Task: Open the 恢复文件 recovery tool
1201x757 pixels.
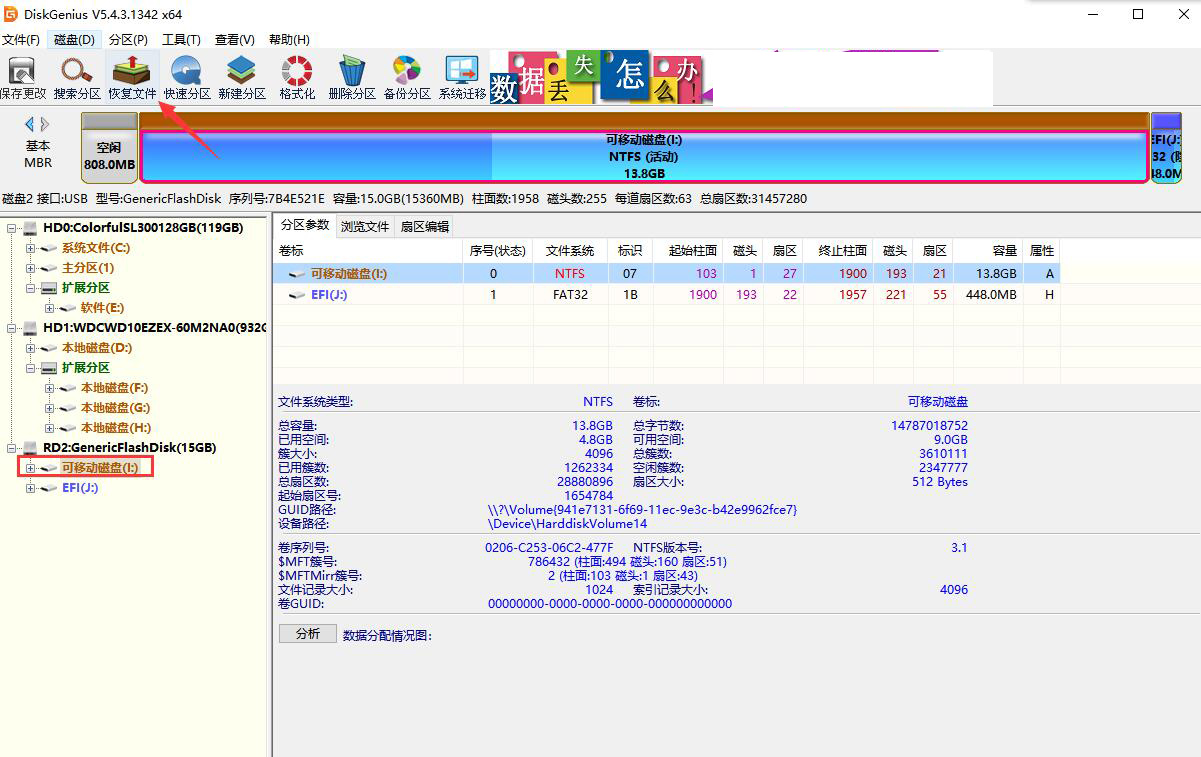Action: coord(130,75)
